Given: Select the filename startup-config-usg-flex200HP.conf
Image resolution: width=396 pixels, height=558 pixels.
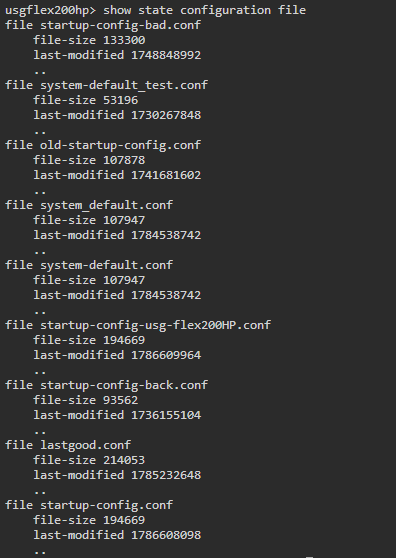Looking at the screenshot, I should pyautogui.click(x=155, y=325).
